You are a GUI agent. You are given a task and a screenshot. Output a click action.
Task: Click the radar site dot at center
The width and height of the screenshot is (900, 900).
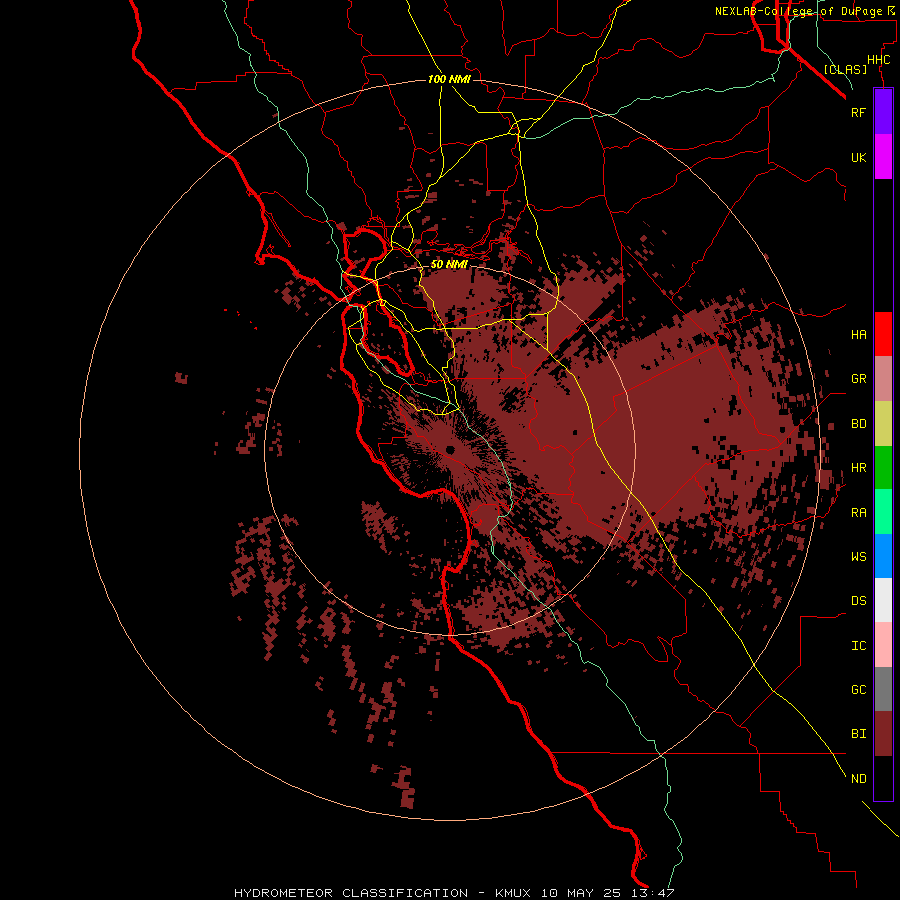[450, 450]
